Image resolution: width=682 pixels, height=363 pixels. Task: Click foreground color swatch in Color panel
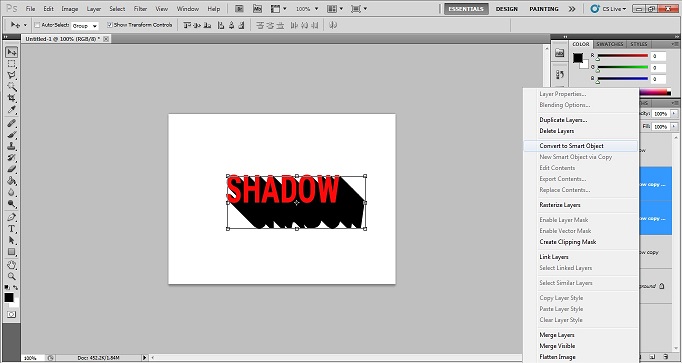578,58
